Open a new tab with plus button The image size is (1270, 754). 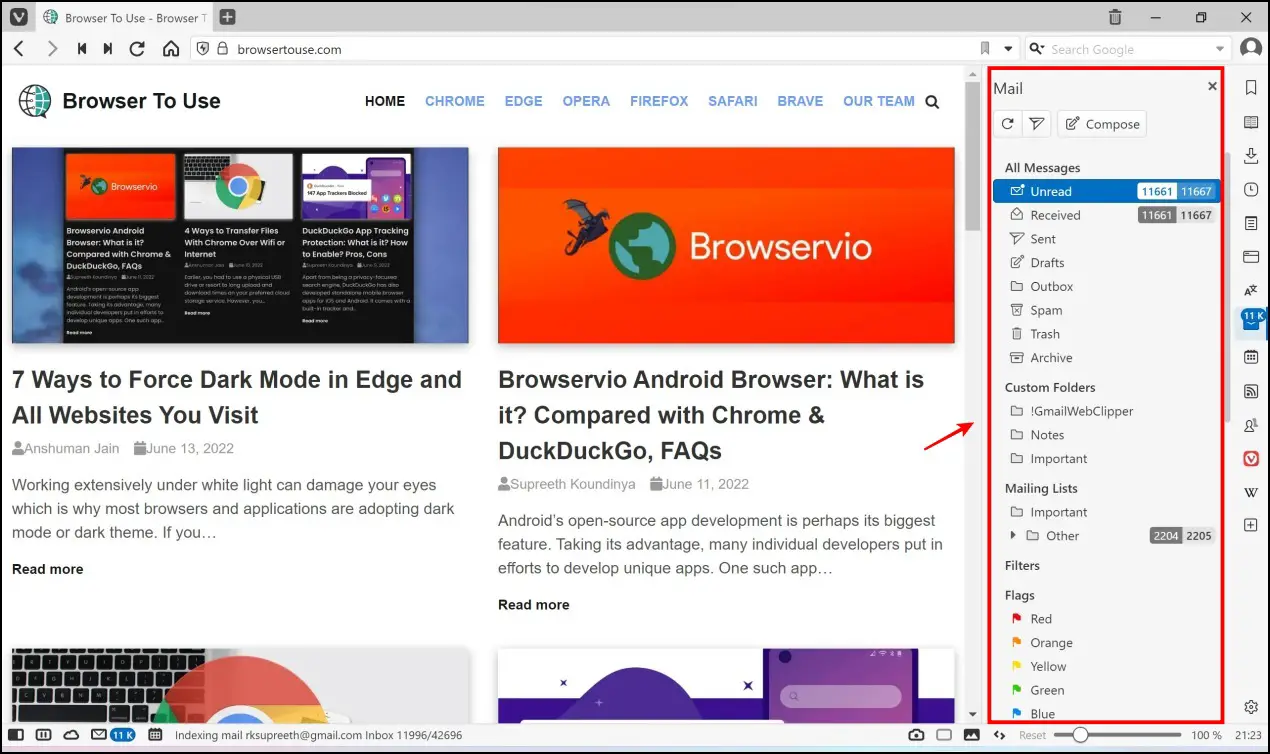tap(227, 17)
